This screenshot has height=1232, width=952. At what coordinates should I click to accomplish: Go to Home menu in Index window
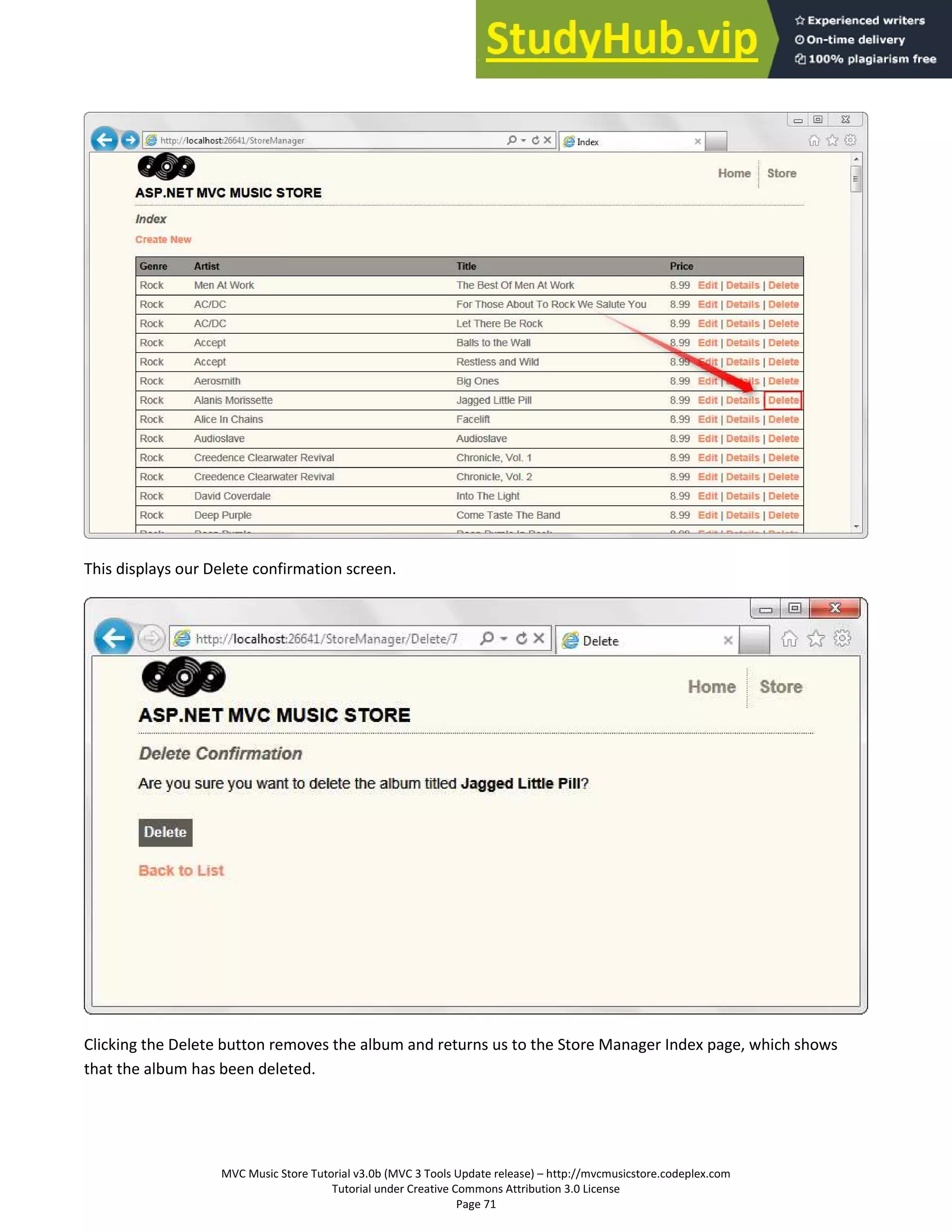click(x=734, y=173)
